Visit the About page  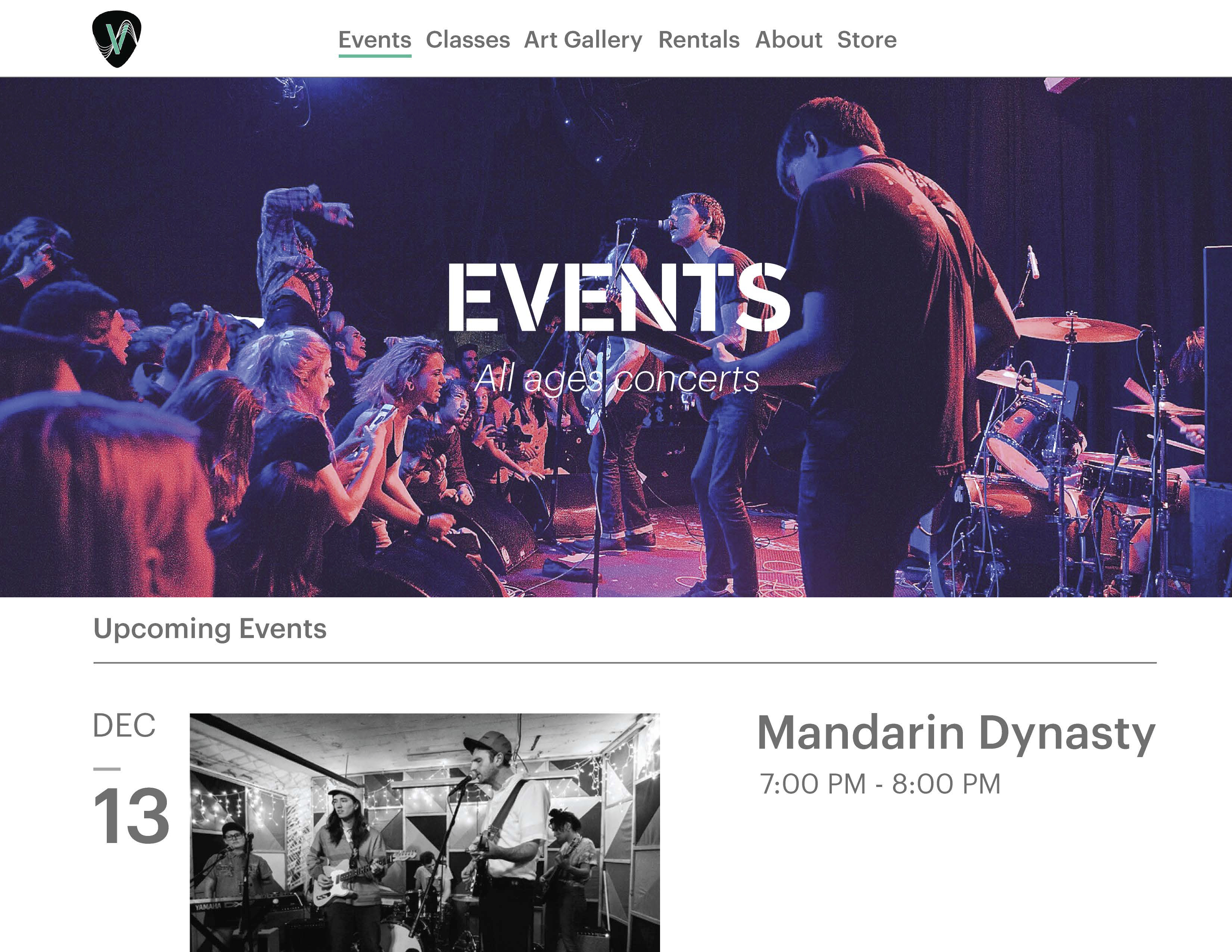tap(788, 40)
